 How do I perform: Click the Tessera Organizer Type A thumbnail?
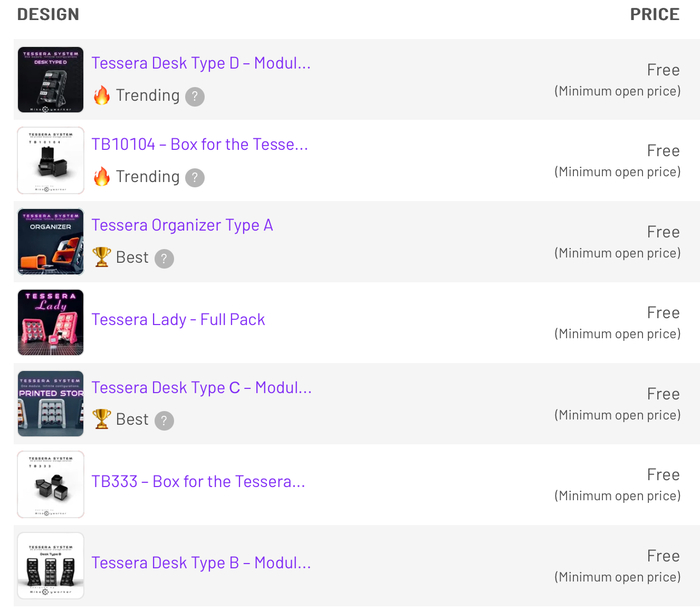[x=51, y=241]
